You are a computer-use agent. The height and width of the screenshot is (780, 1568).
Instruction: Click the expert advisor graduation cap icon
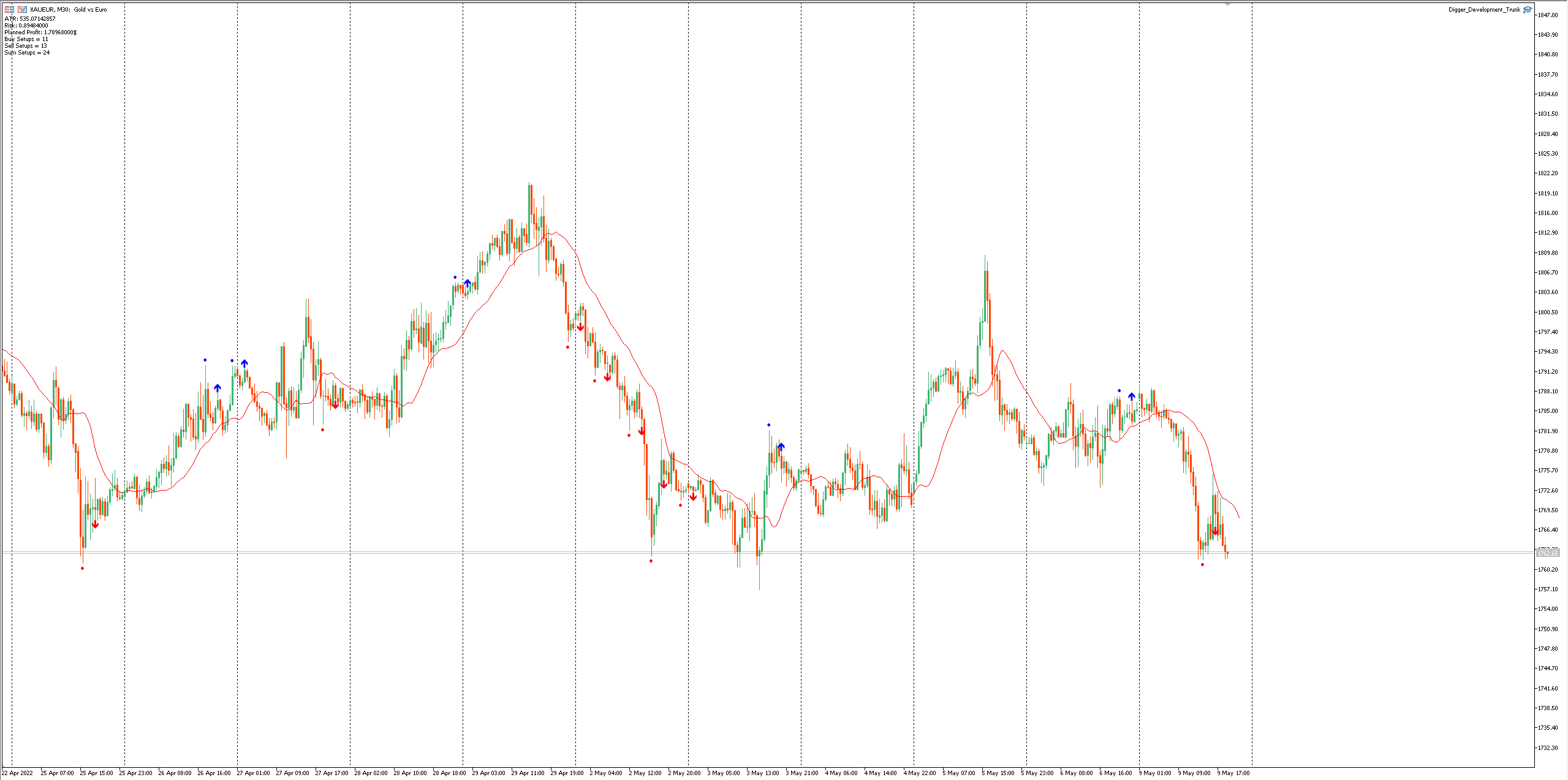[1528, 9]
